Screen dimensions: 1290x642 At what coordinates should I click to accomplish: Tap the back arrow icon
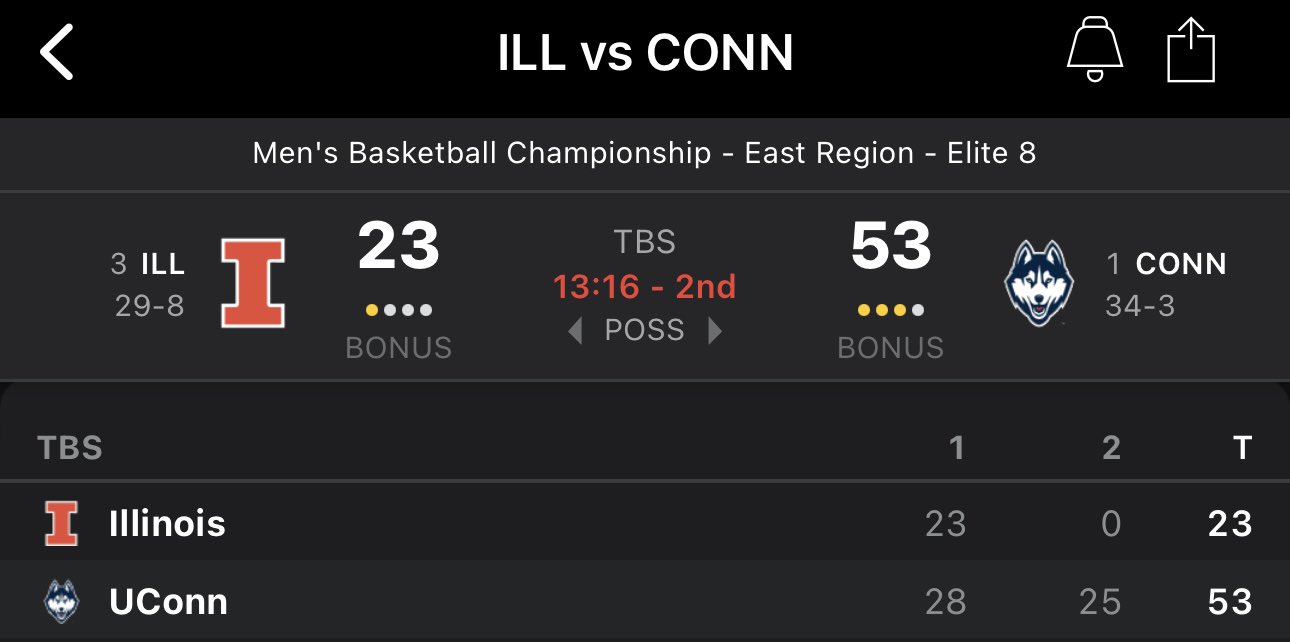click(x=57, y=53)
